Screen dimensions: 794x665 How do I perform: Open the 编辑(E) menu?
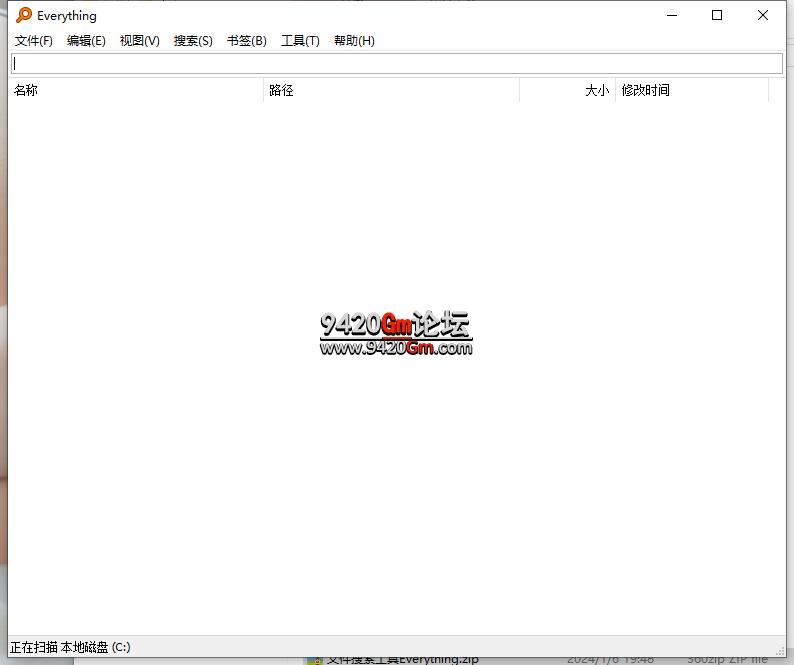[86, 41]
